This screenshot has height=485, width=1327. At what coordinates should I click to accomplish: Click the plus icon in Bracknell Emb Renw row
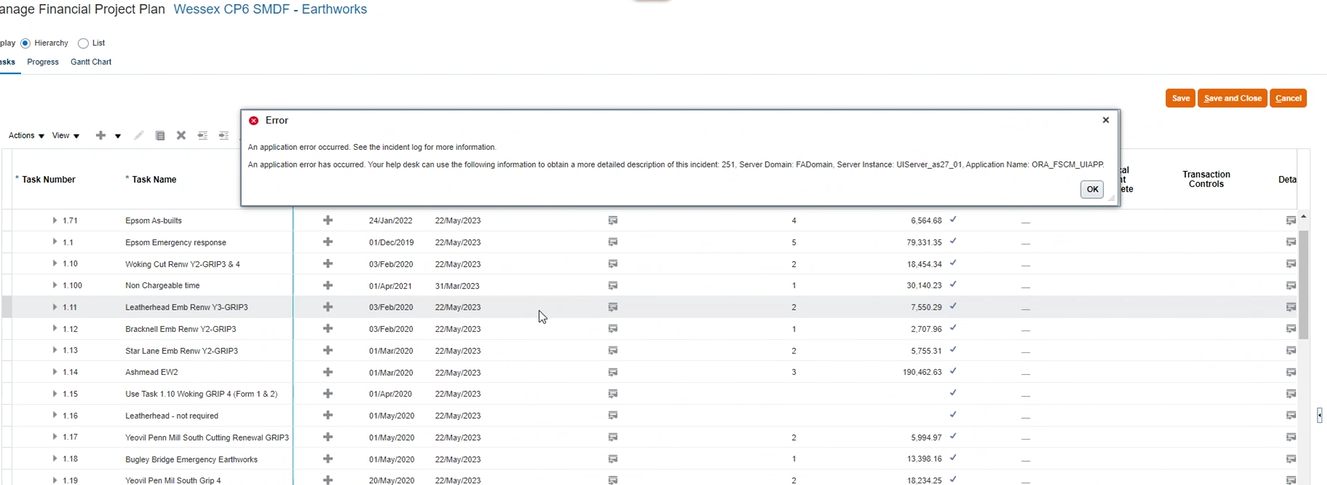coord(327,329)
